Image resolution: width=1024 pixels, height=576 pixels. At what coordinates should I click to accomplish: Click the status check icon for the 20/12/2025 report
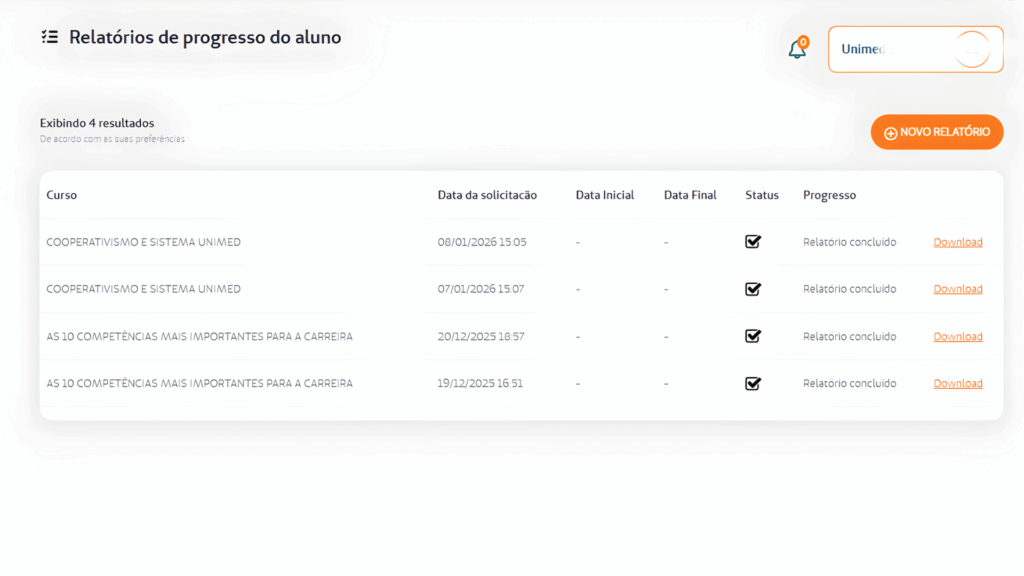[x=753, y=336]
